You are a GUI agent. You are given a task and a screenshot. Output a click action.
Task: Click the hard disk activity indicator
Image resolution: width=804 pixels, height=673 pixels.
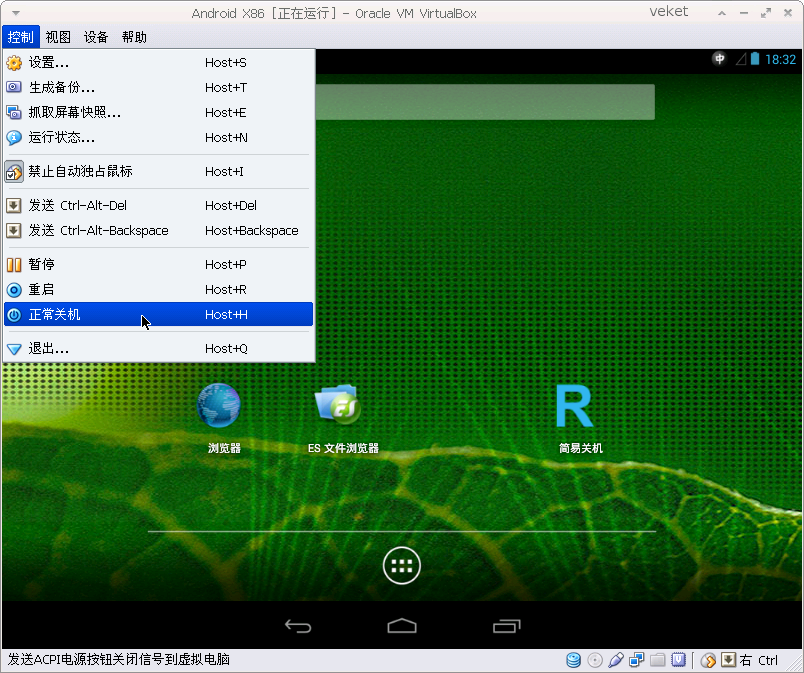pos(574,660)
